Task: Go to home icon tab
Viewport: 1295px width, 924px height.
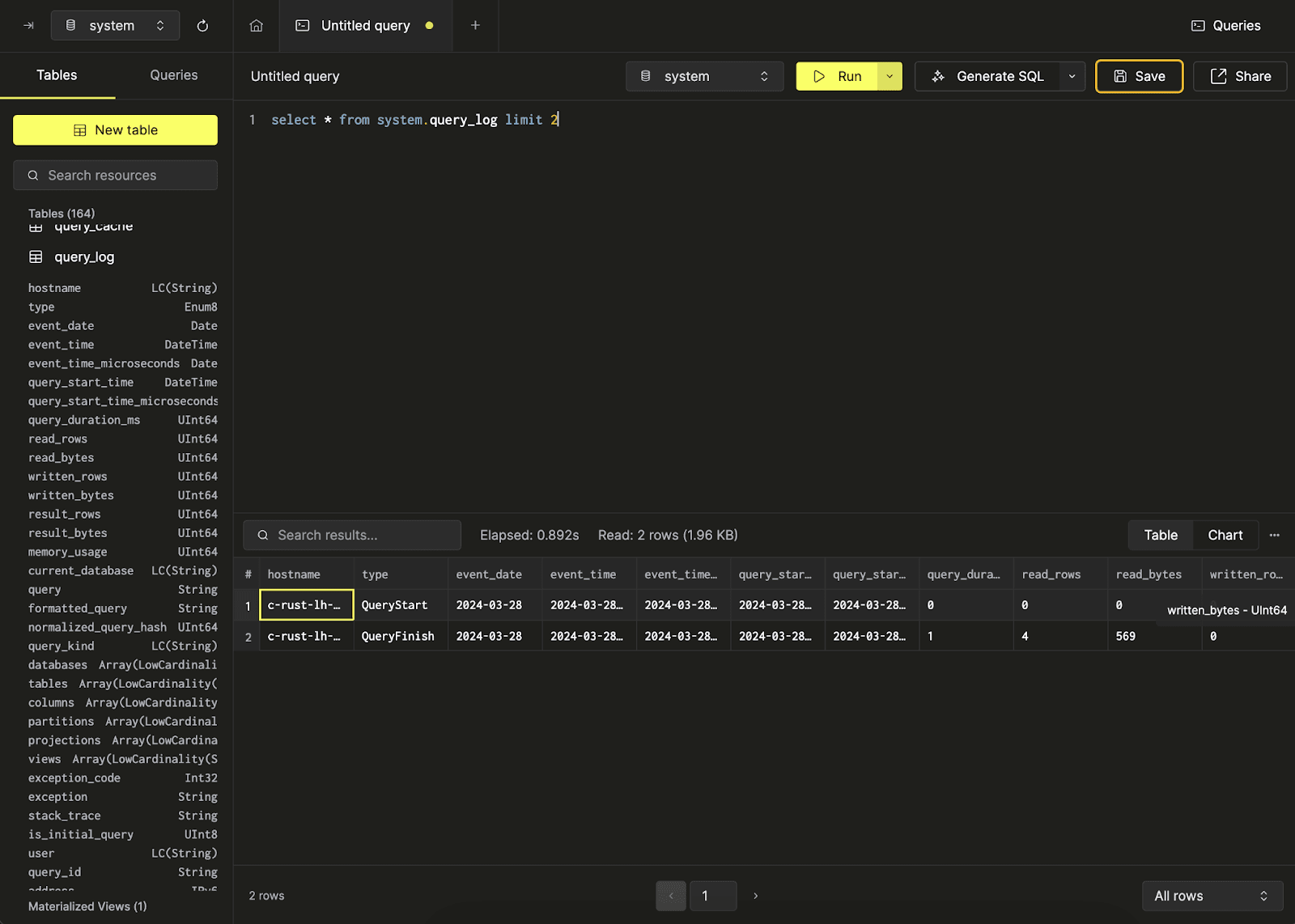Action: pos(257,26)
